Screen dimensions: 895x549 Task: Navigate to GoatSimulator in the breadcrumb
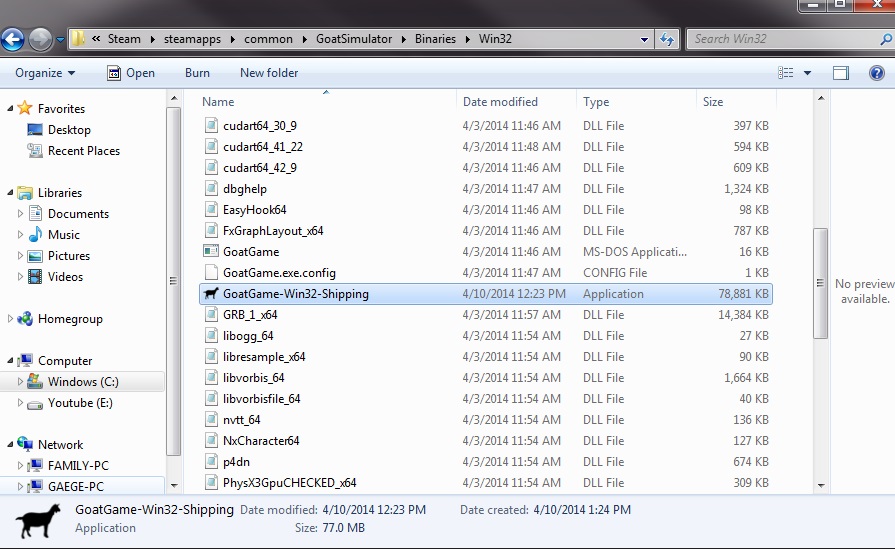[x=354, y=39]
